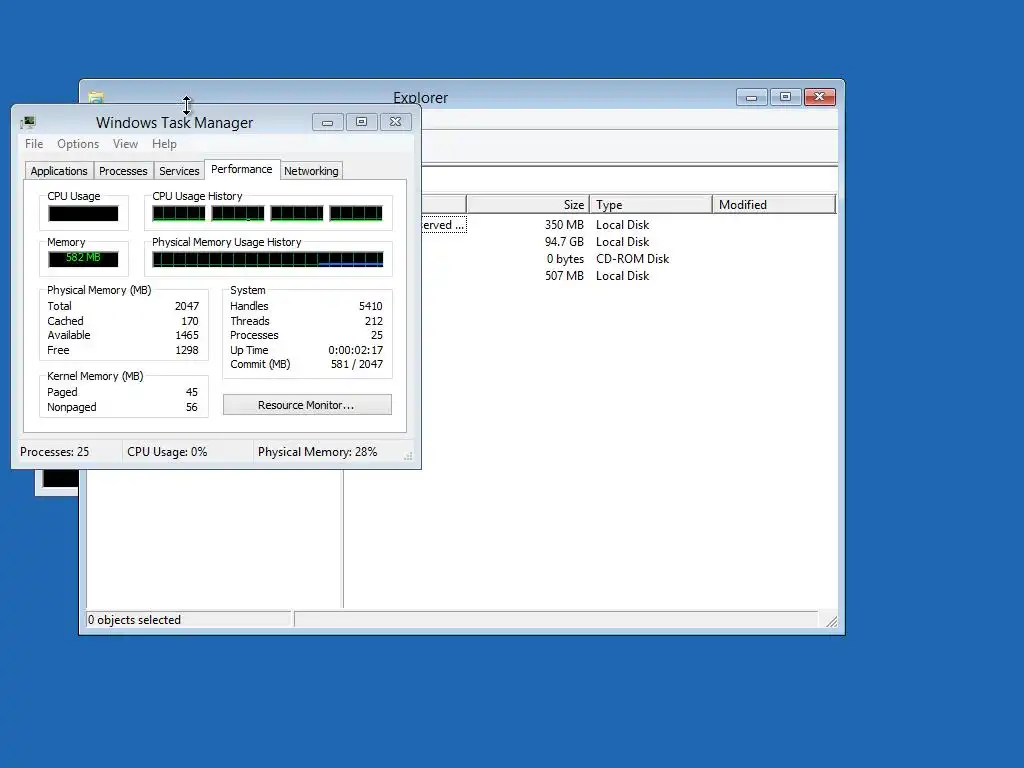Viewport: 1024px width, 768px height.
Task: Click the Cached value 170
Action: pos(189,321)
